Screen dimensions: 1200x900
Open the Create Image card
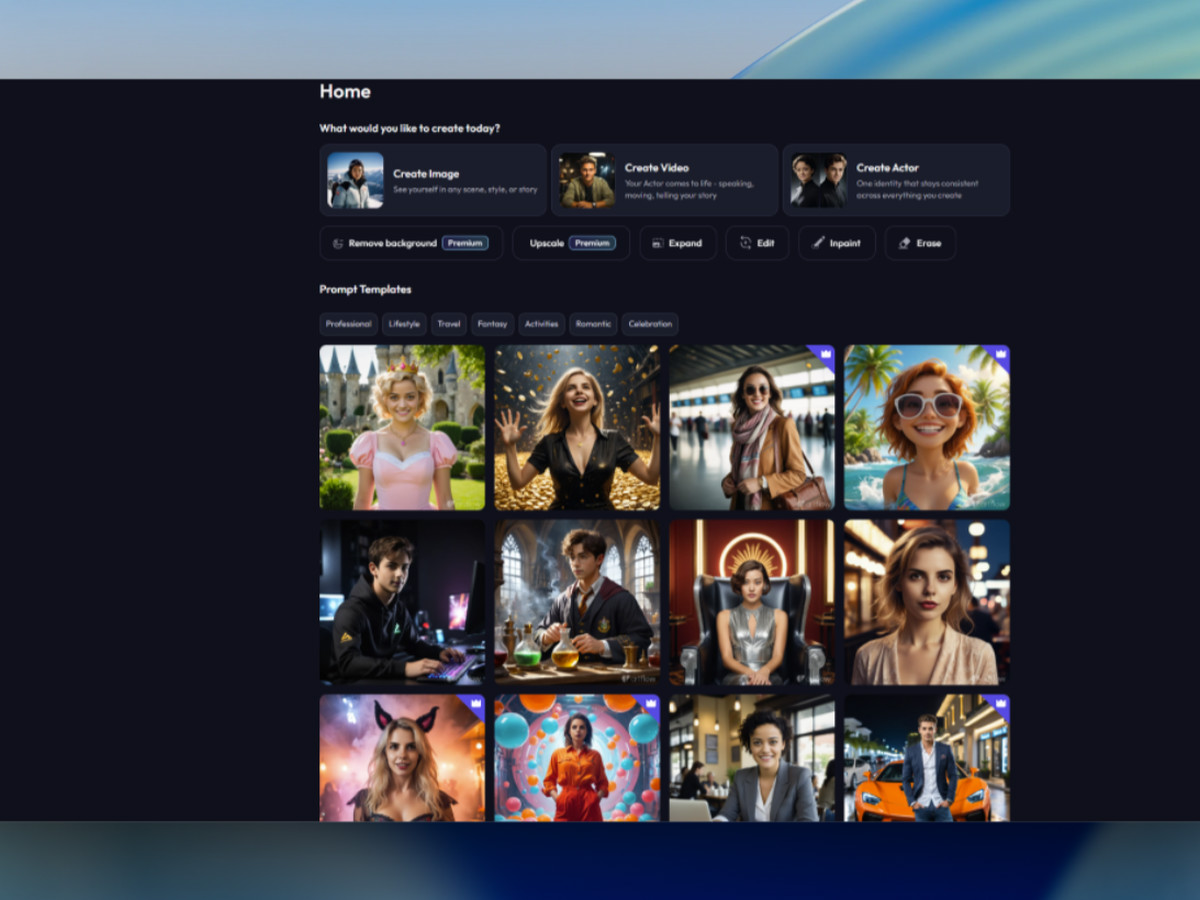point(433,180)
